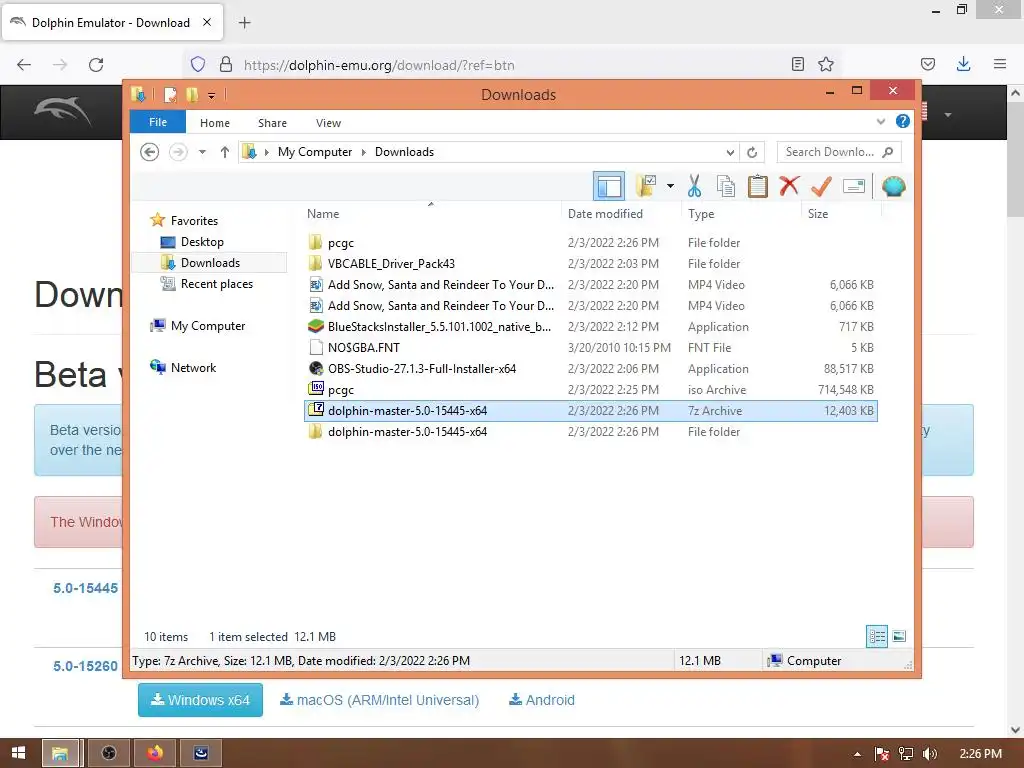This screenshot has height=768, width=1024.
Task: Go up one level with the Up arrow
Action: 225,152
